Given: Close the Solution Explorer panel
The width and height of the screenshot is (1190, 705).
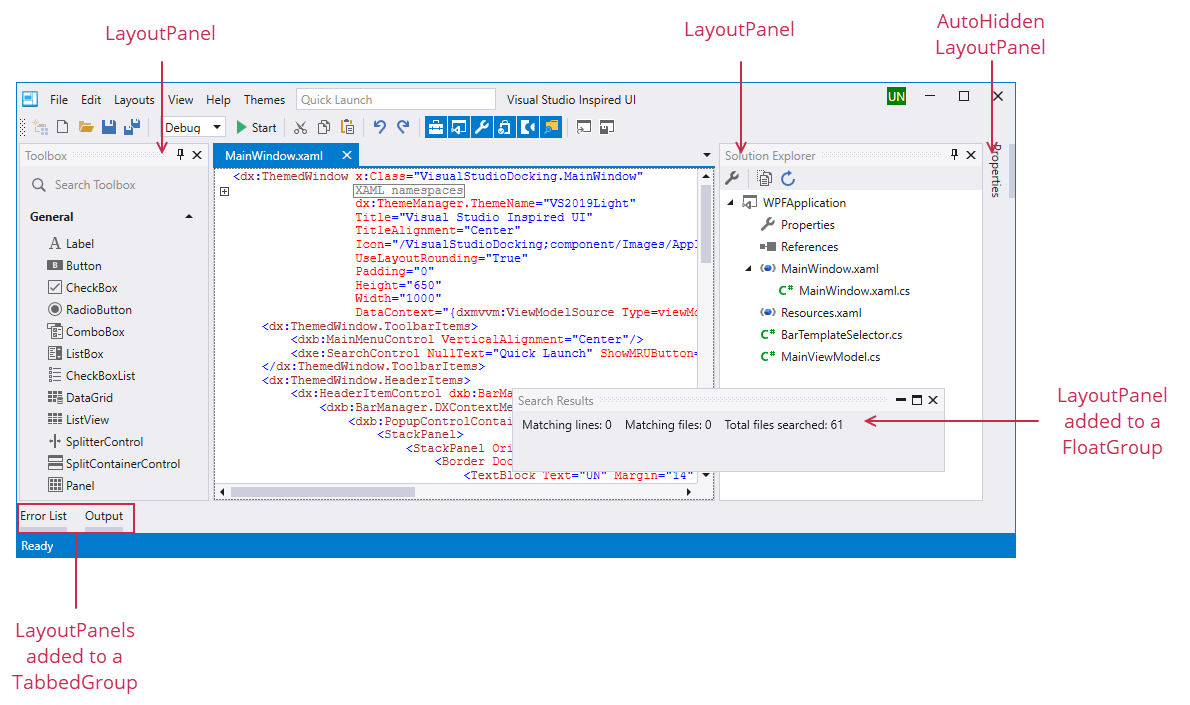Looking at the screenshot, I should click(971, 155).
